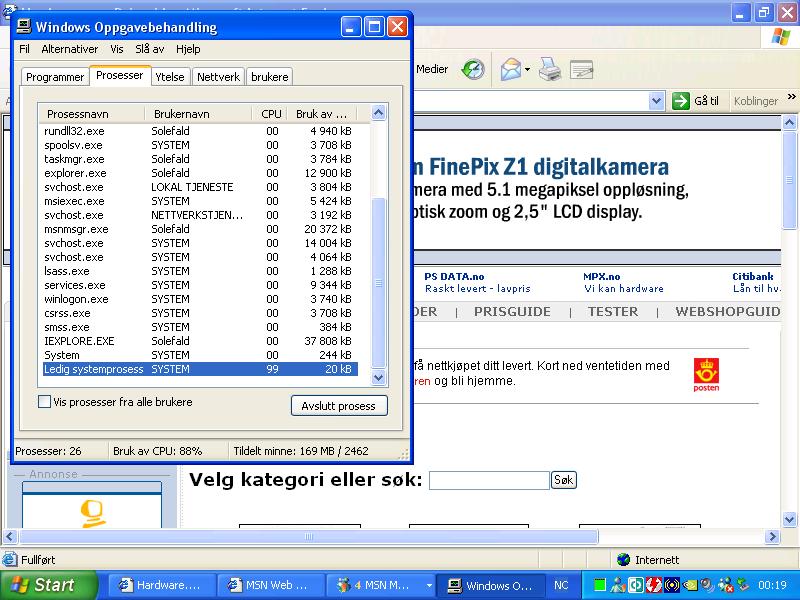The image size is (800, 600).
Task: Expand the toolbar overflow chevron
Action: (791, 96)
